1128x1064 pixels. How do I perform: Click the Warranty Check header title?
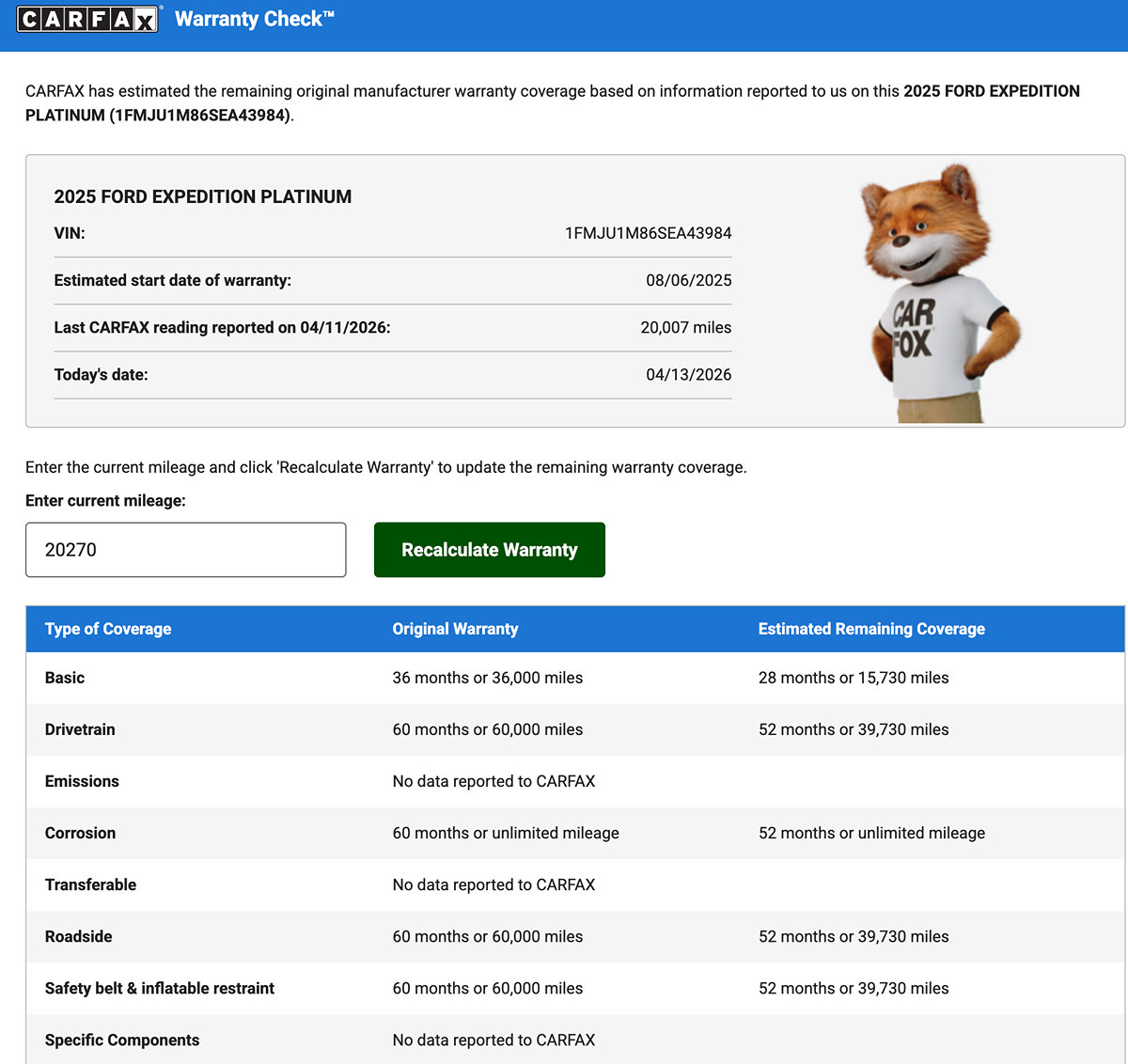tap(255, 19)
